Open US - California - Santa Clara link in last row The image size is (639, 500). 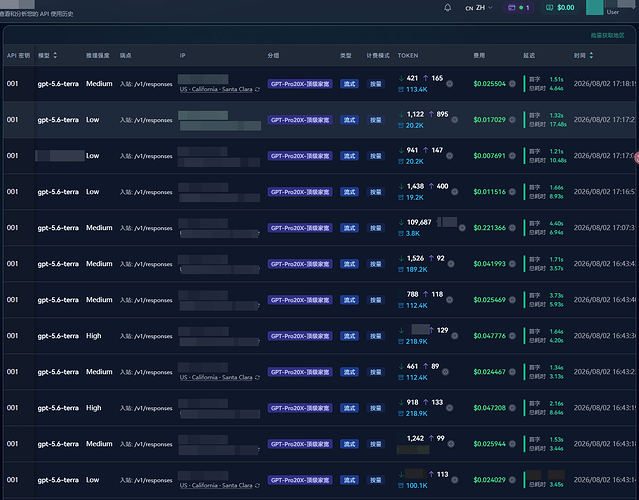(x=216, y=485)
